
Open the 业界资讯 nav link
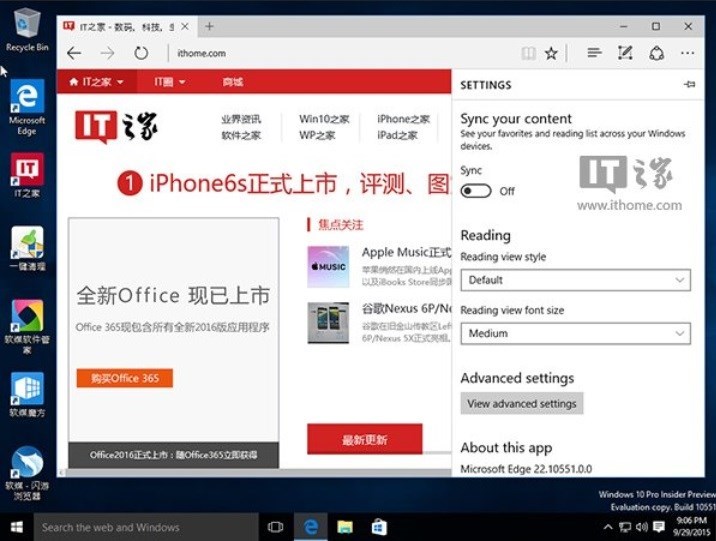click(241, 119)
